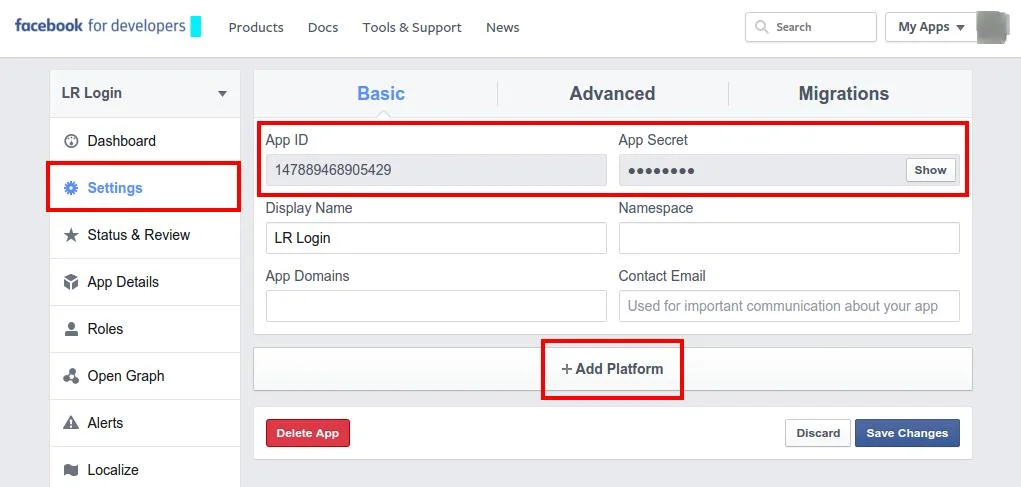Discard the changes
This screenshot has width=1021, height=487.
coord(818,433)
